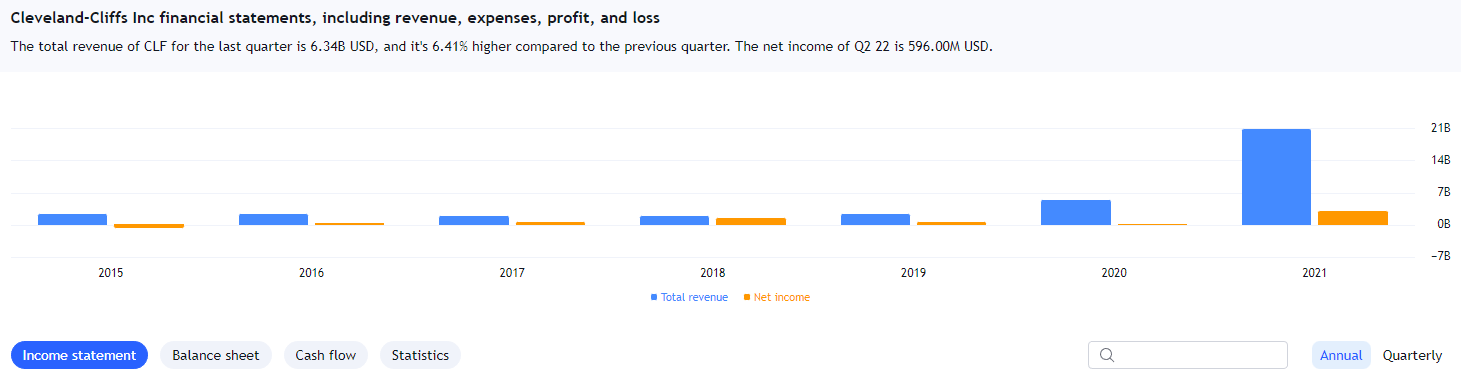Focus the financials search field
1461x376 pixels.
(1188, 355)
